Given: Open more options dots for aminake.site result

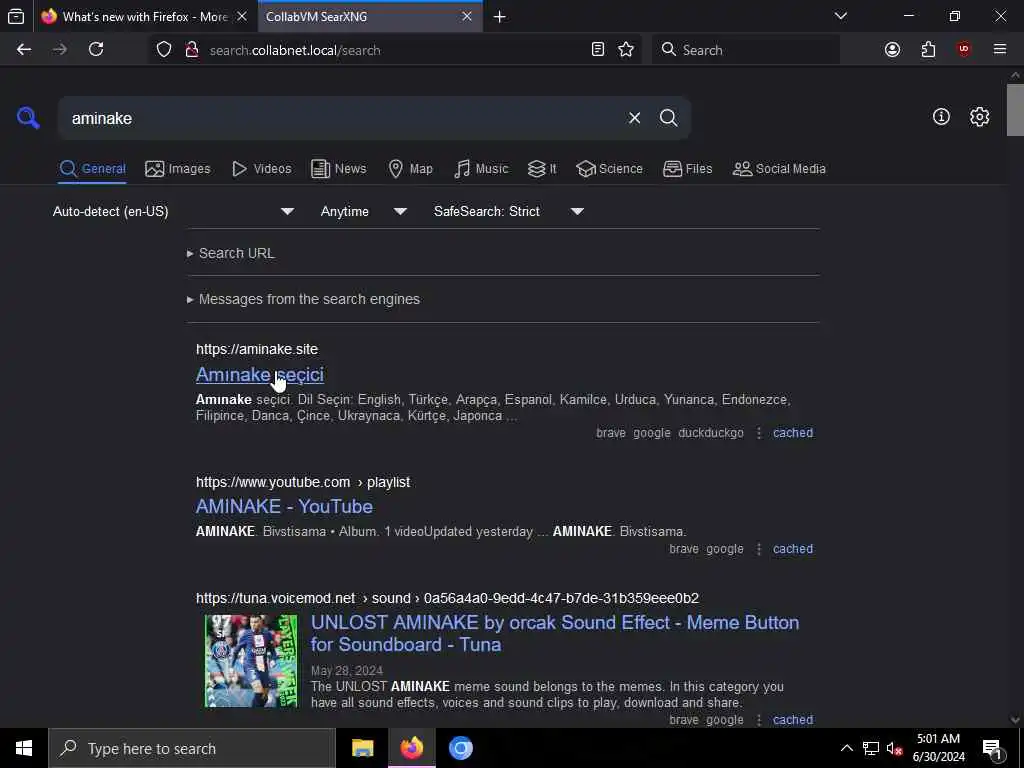Looking at the screenshot, I should 759,433.
